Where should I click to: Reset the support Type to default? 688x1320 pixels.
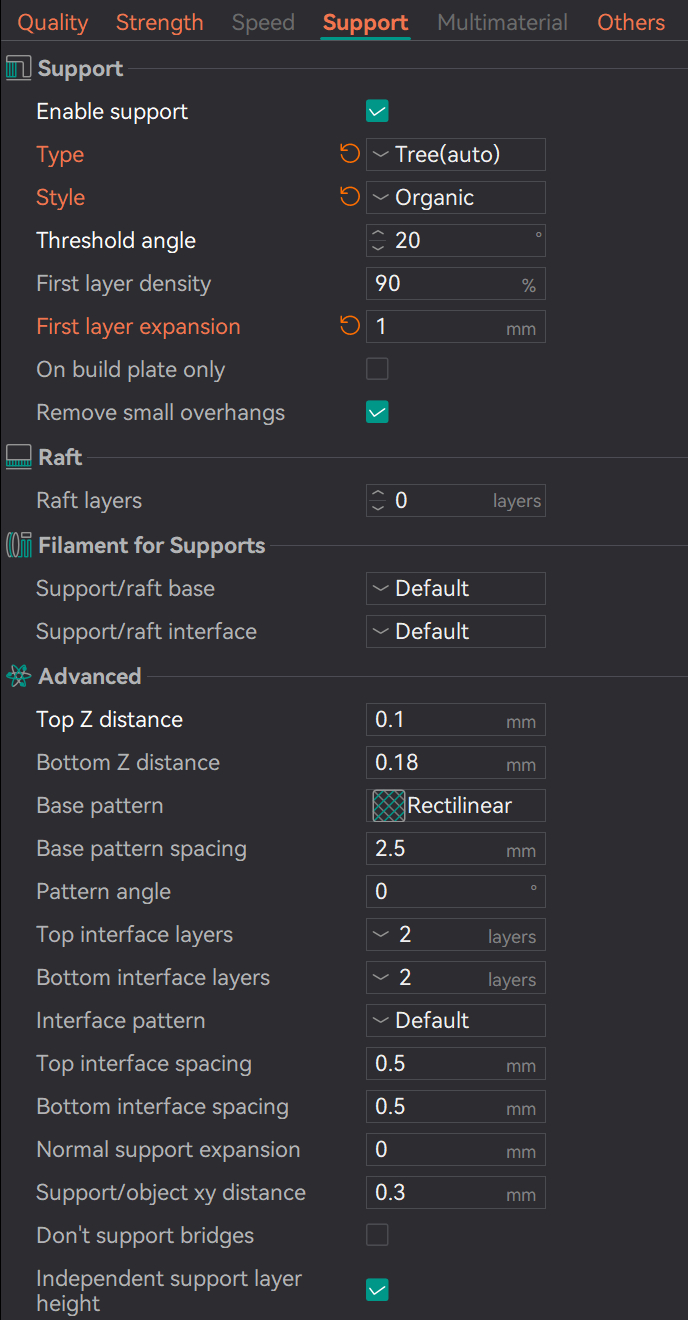click(349, 154)
